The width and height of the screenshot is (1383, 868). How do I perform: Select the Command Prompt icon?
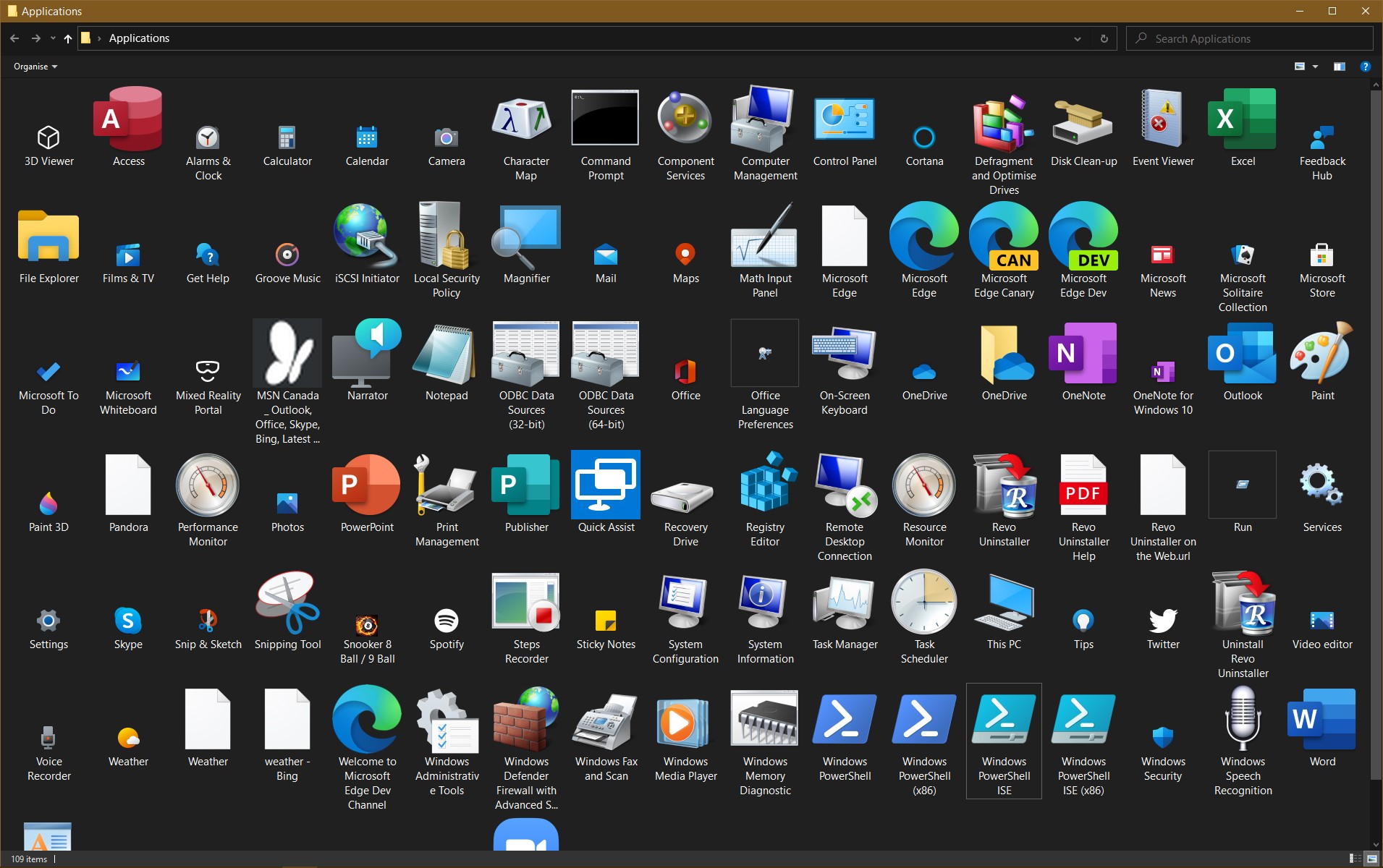click(x=606, y=118)
